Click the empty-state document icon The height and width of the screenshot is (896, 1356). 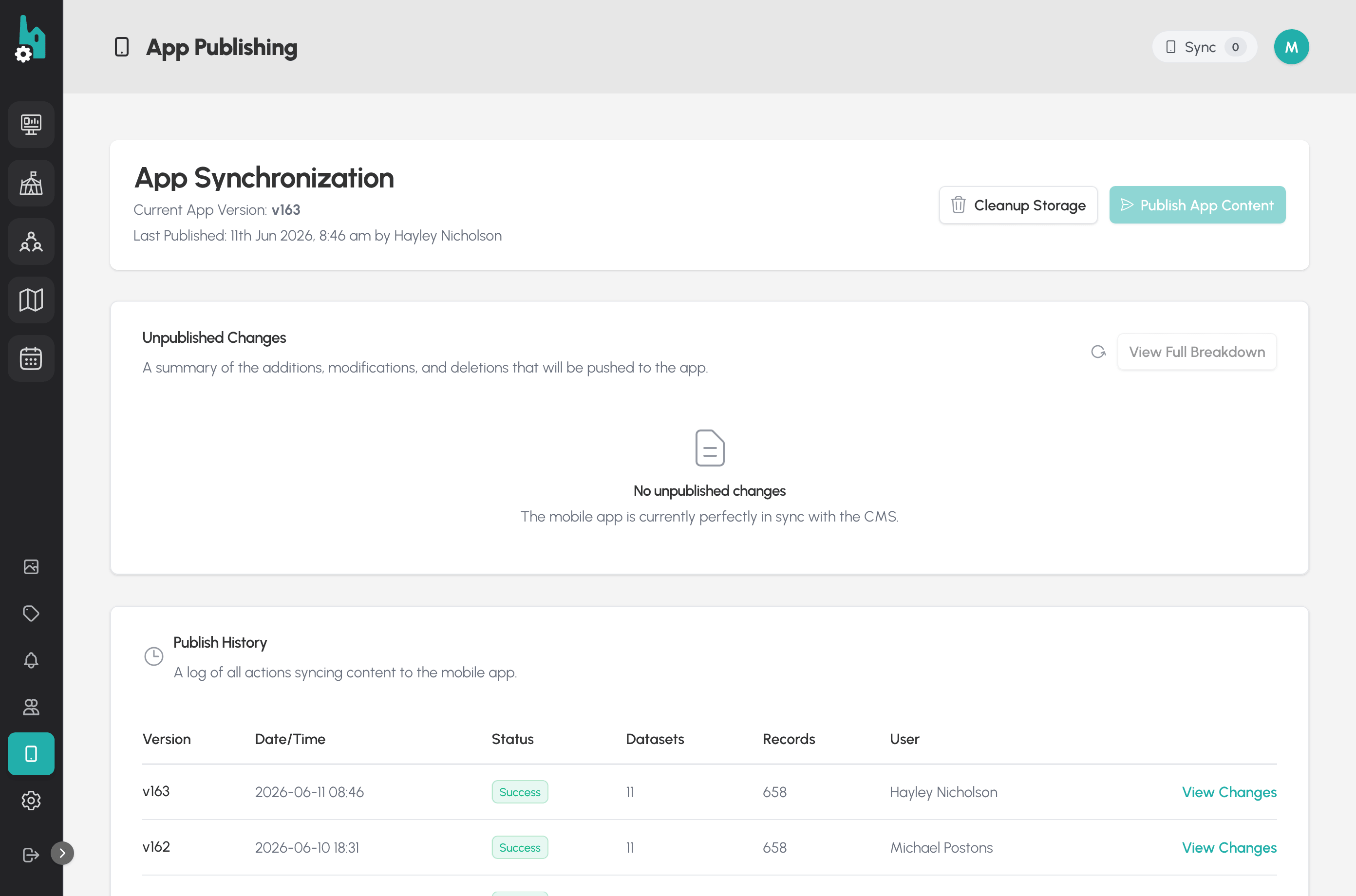click(710, 448)
